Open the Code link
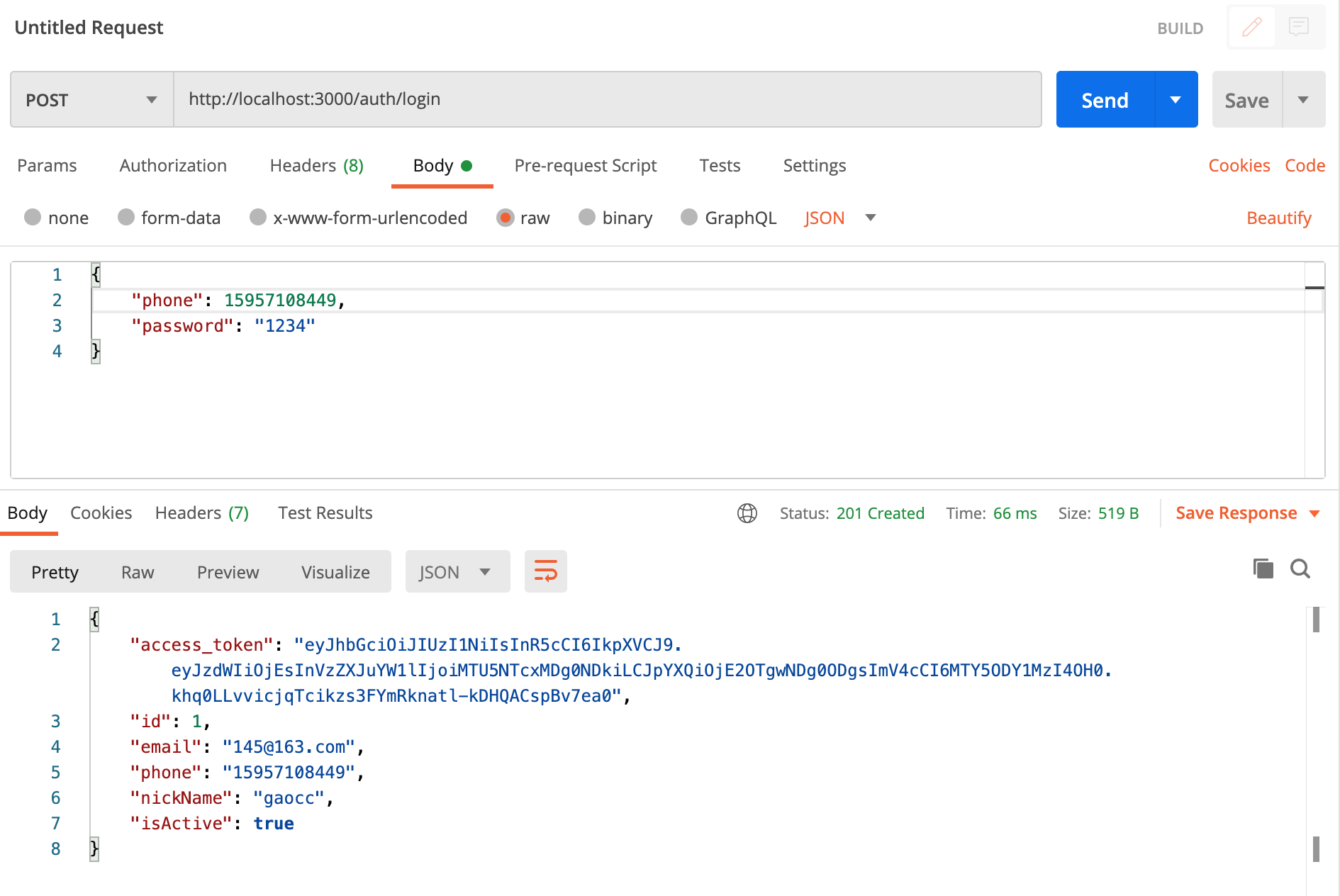 coord(1305,165)
